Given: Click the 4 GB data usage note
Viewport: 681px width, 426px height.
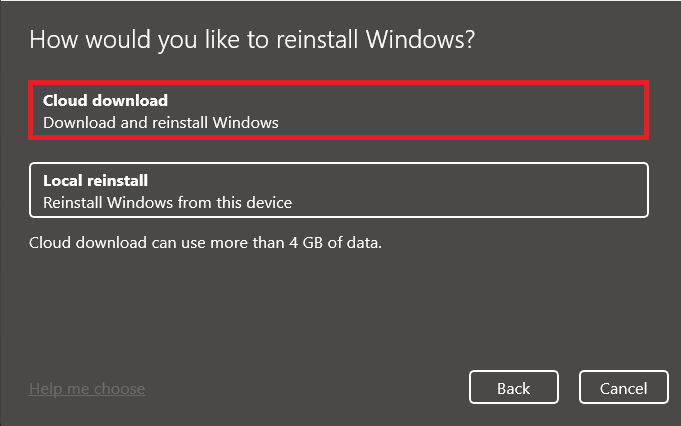Looking at the screenshot, I should pyautogui.click(x=205, y=242).
